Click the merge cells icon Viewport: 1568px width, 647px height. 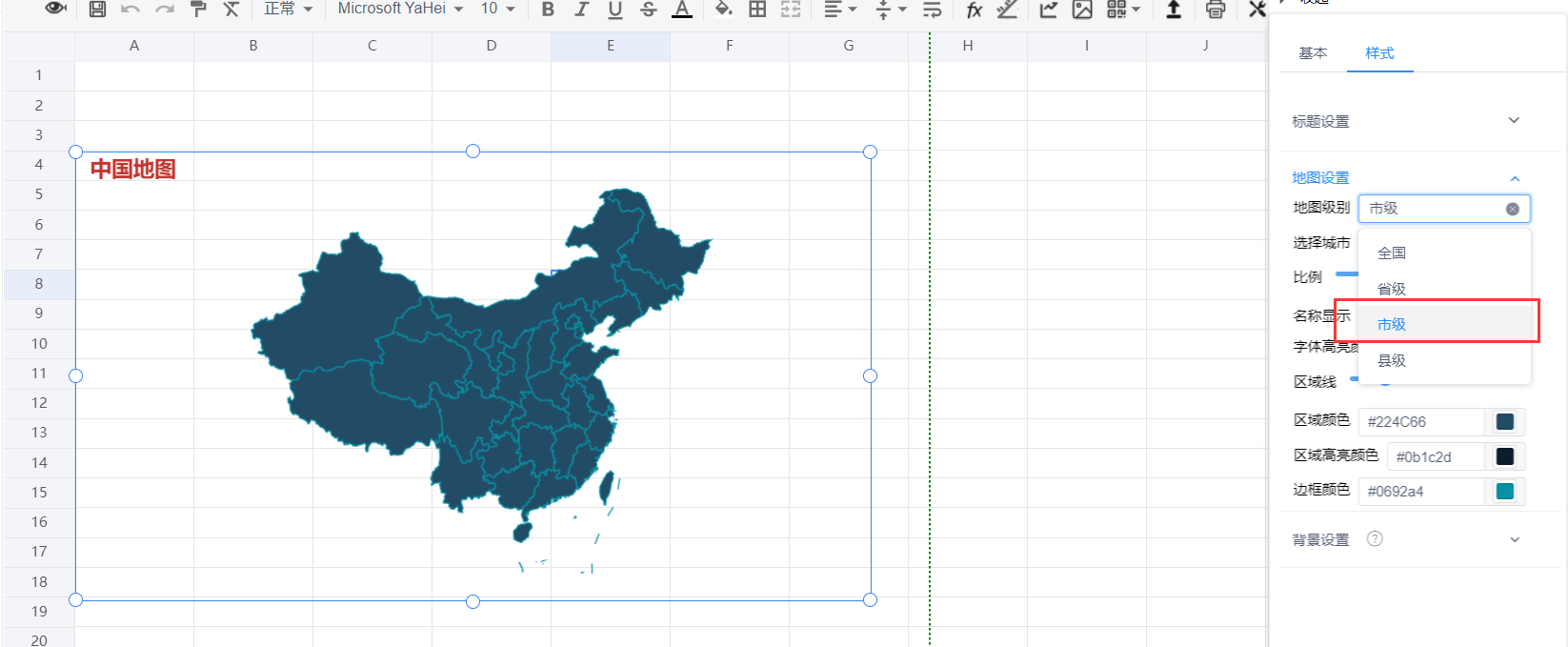[791, 10]
